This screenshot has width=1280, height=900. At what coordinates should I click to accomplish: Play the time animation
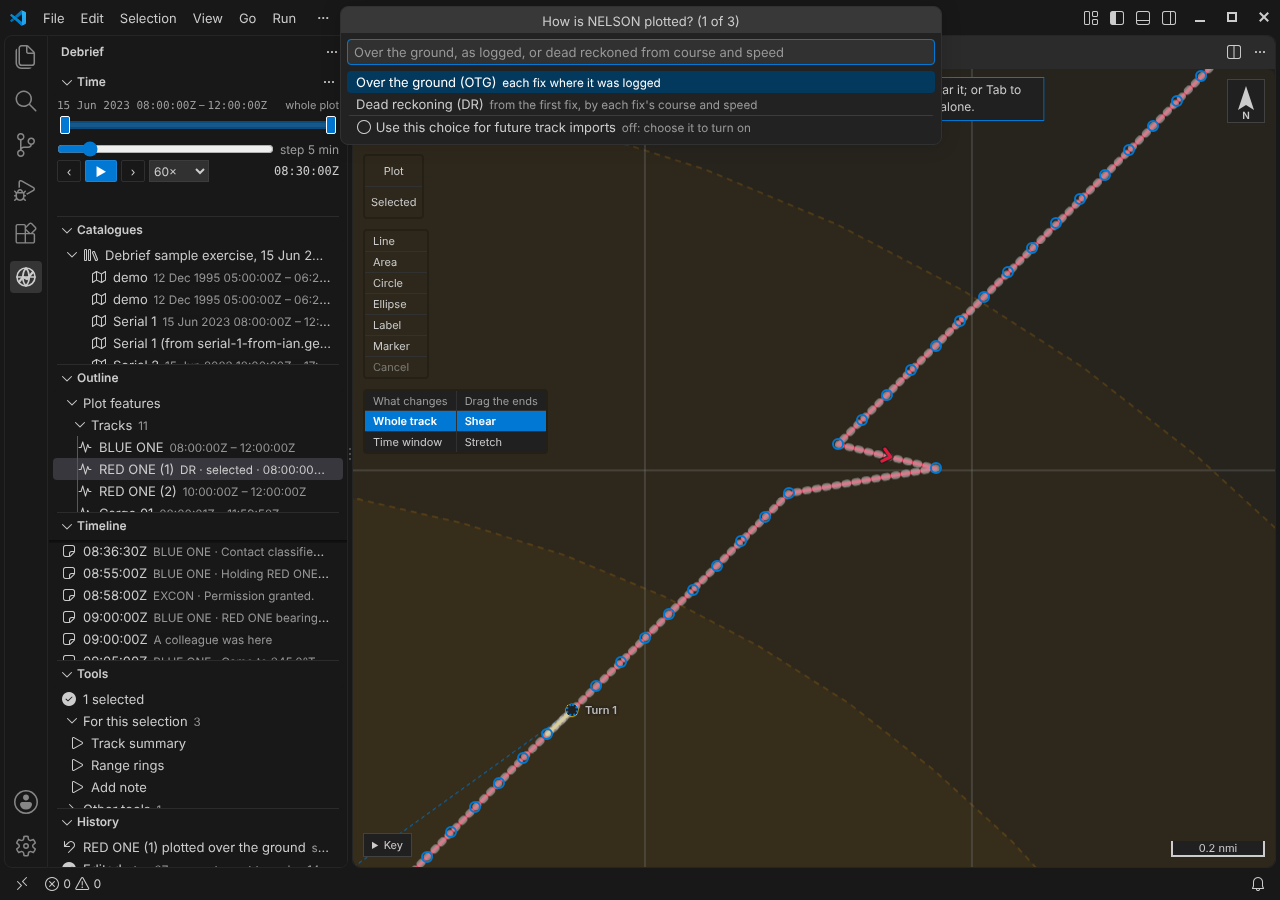[x=101, y=172]
